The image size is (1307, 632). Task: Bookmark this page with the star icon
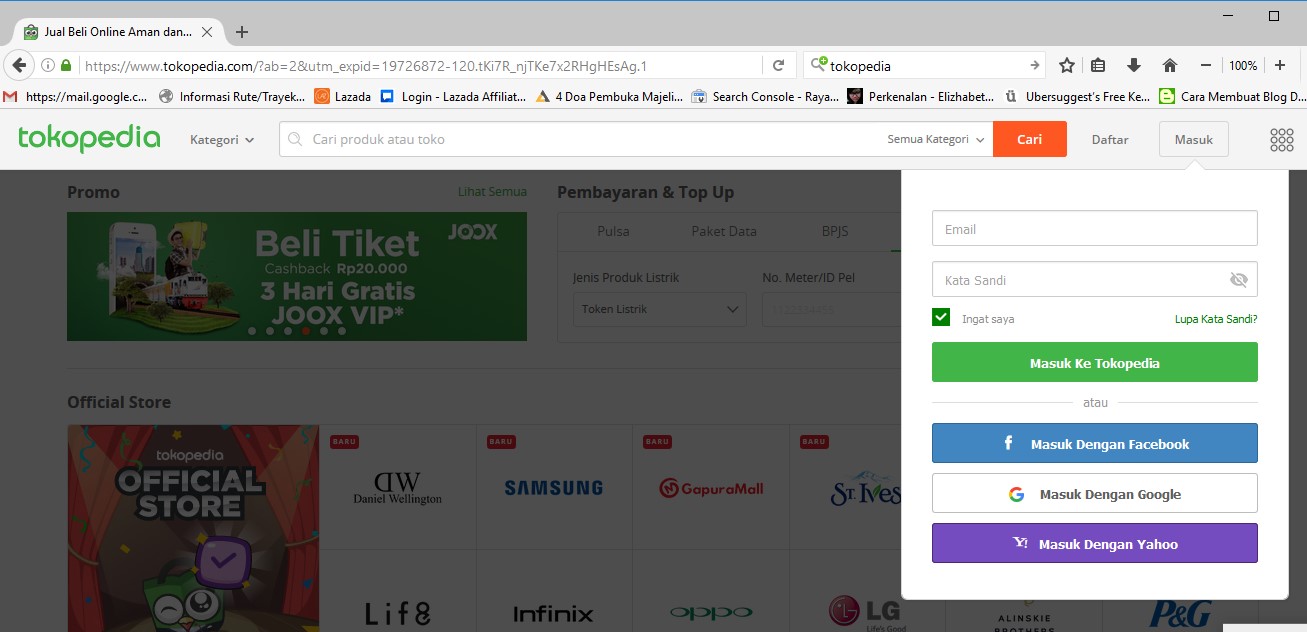pos(1067,66)
